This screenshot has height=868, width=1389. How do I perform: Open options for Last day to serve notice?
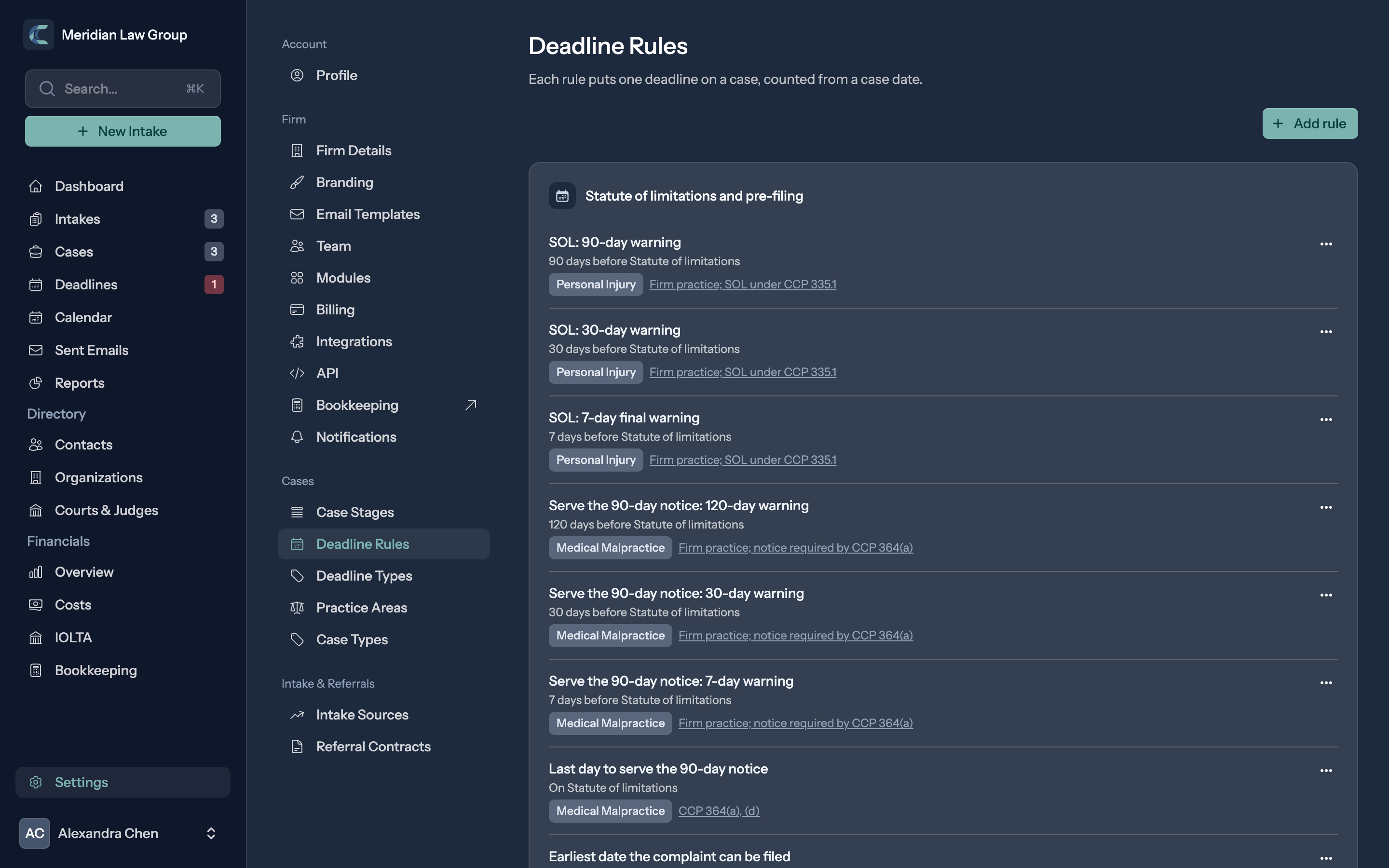pos(1326,771)
